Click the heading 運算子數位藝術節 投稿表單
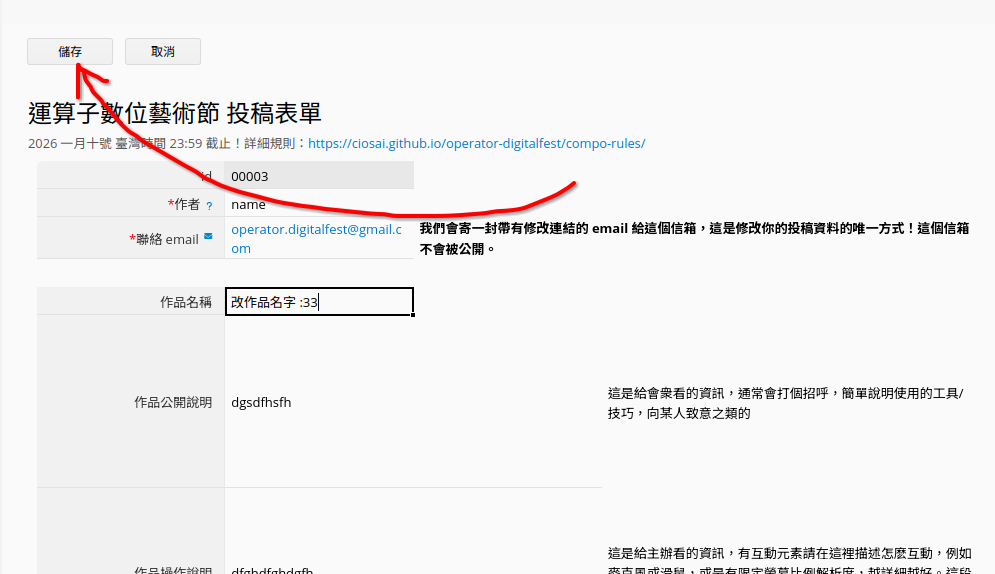995x574 pixels. click(175, 114)
